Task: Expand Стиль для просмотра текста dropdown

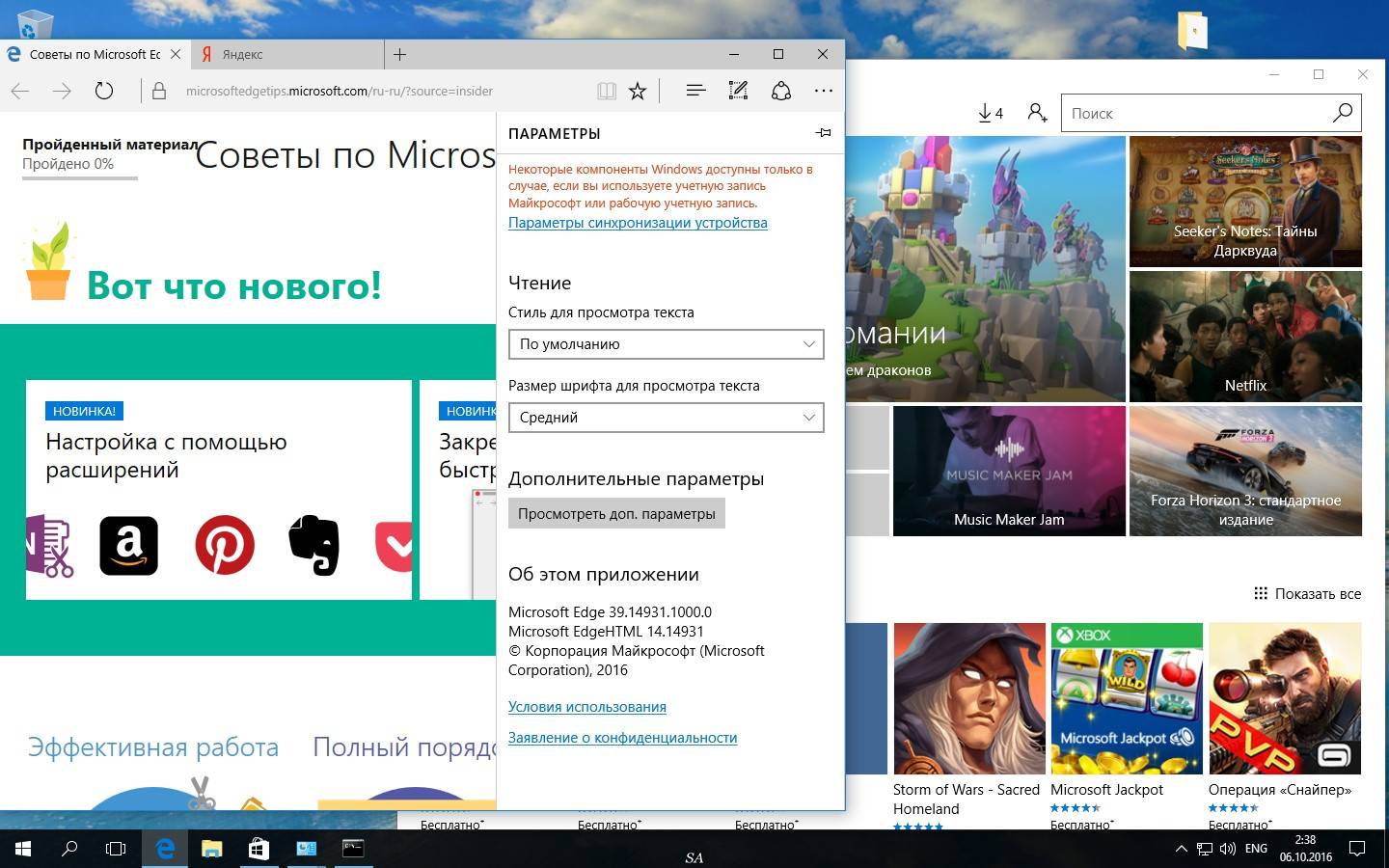Action: pos(666,344)
